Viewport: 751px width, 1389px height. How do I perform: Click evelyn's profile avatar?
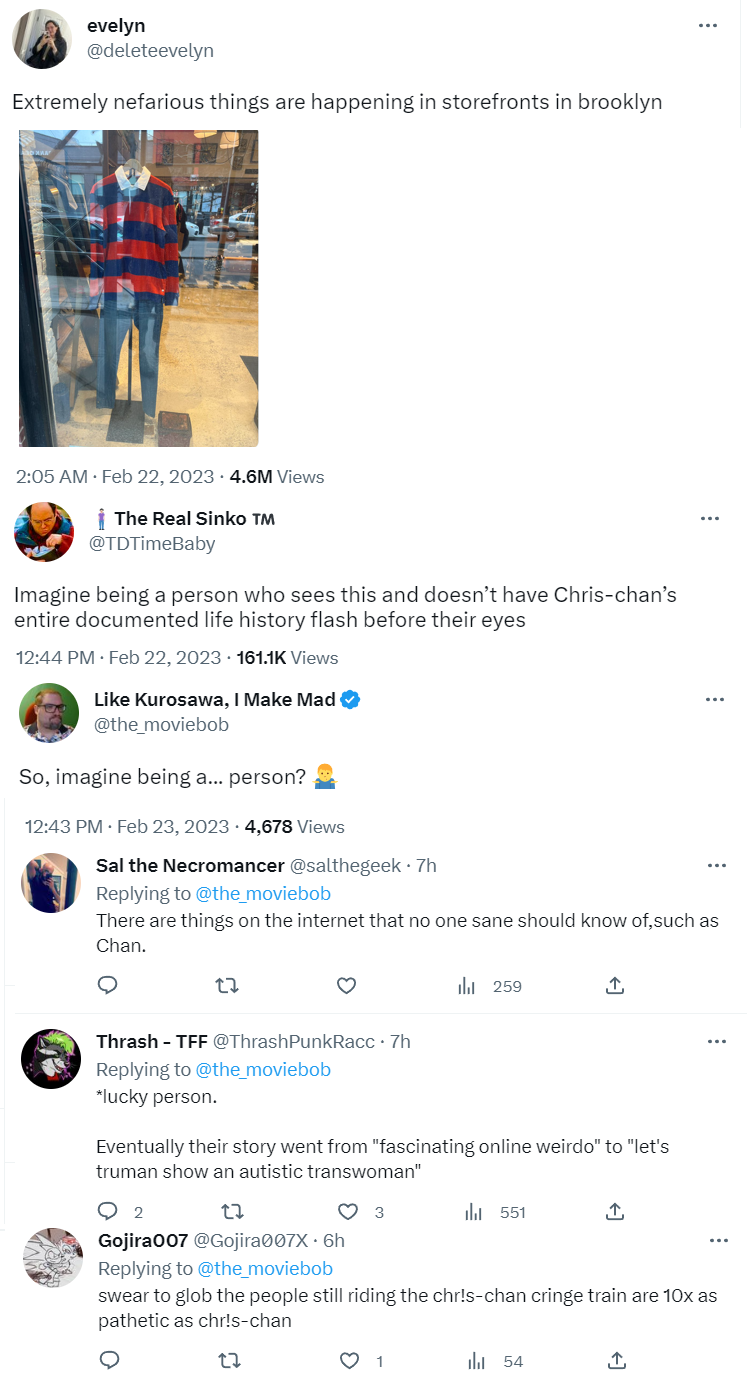click(x=41, y=38)
